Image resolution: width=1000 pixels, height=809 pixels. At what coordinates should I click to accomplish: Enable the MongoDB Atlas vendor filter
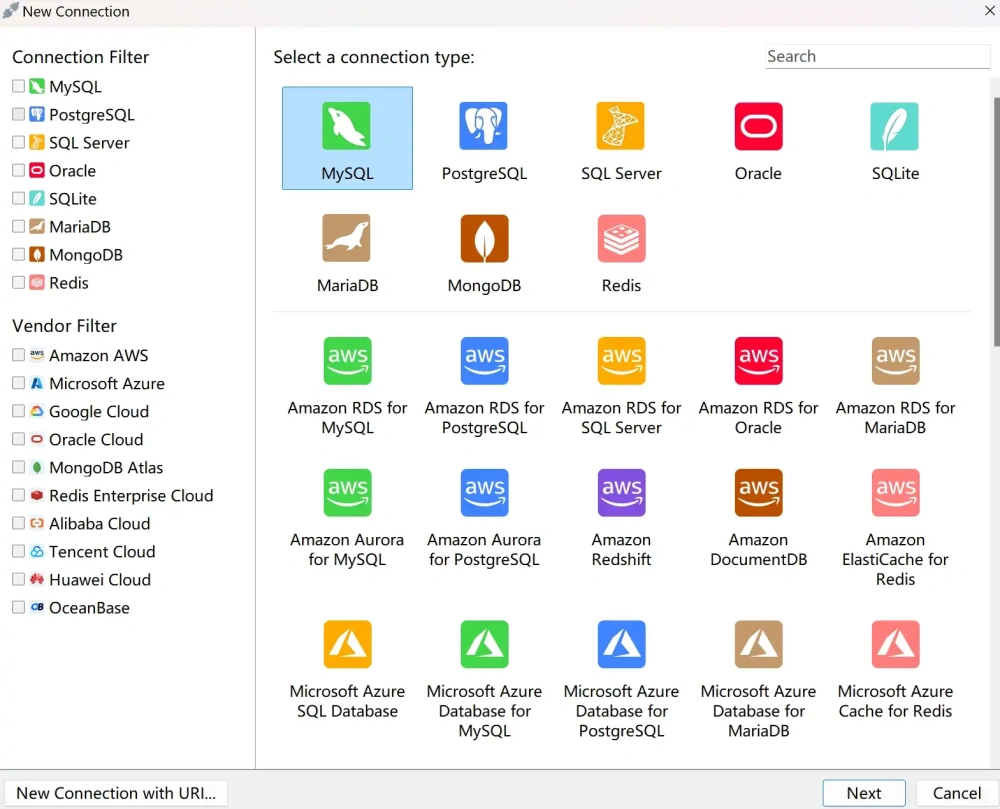[x=18, y=467]
